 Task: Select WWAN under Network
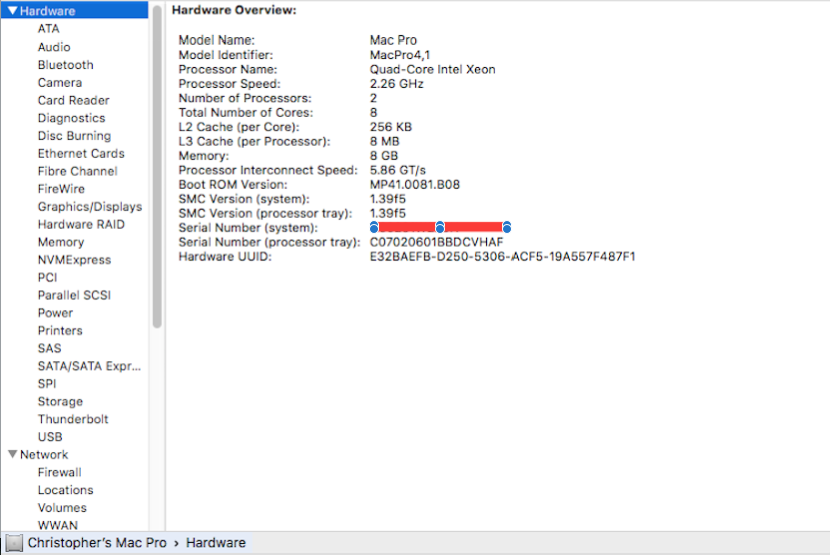point(57,525)
